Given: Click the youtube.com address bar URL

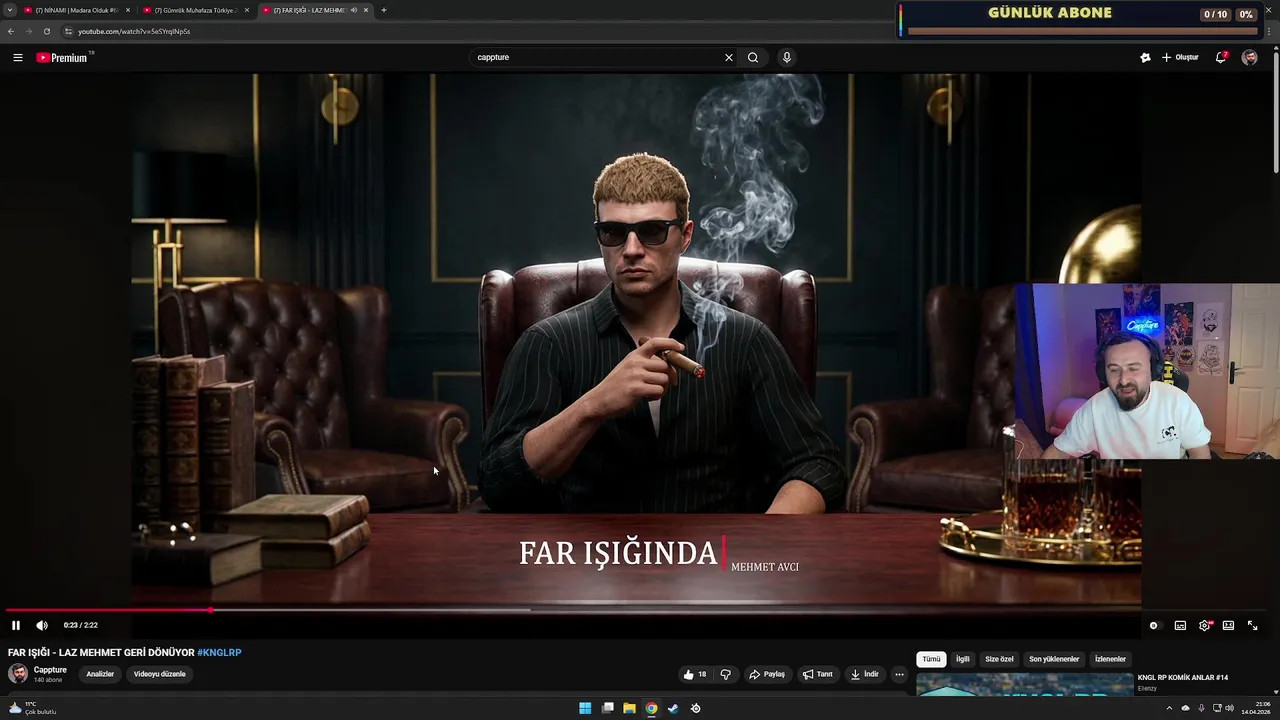Looking at the screenshot, I should click(134, 31).
